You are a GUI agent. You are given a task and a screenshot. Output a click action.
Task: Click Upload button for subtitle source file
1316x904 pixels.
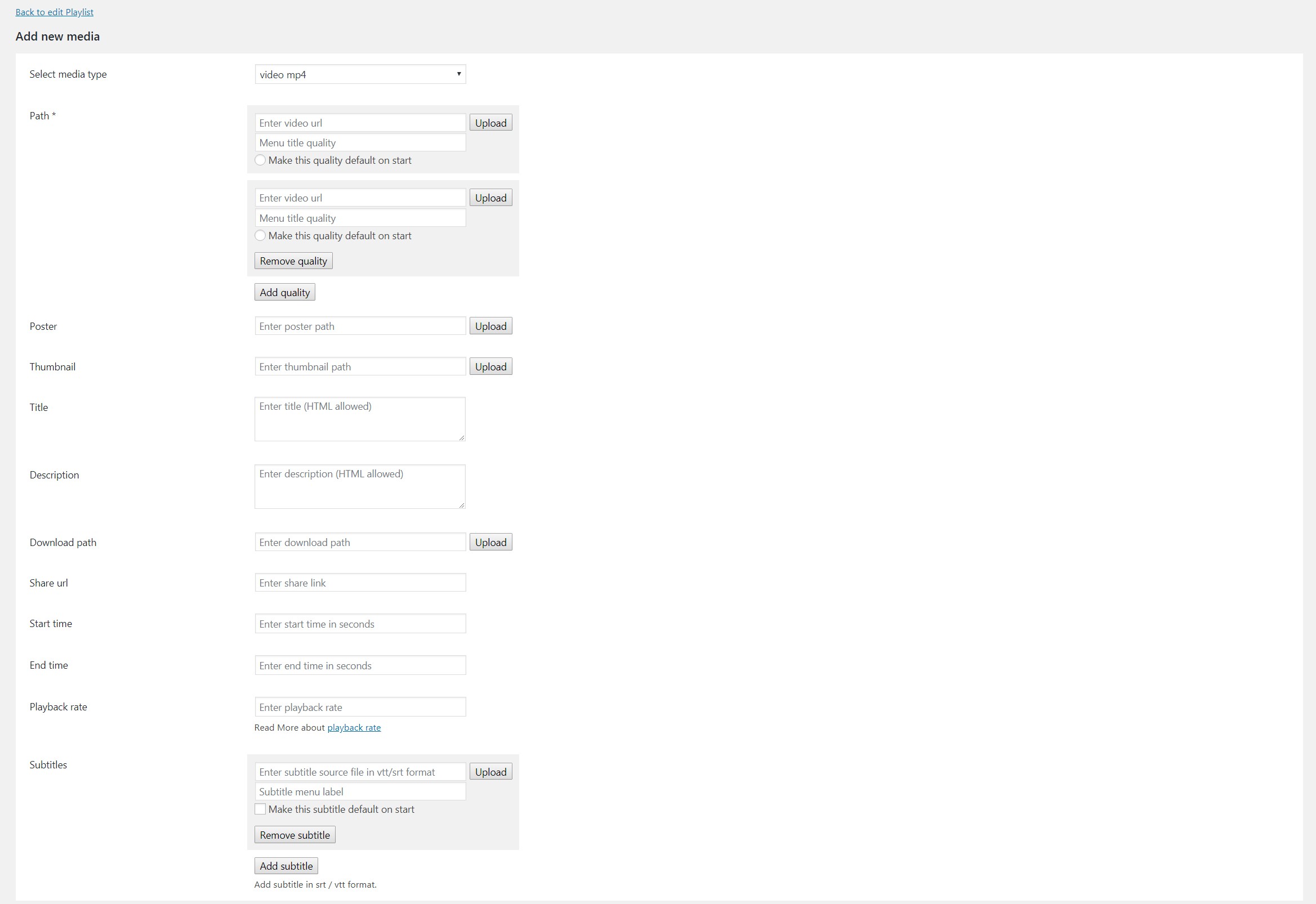coord(490,772)
